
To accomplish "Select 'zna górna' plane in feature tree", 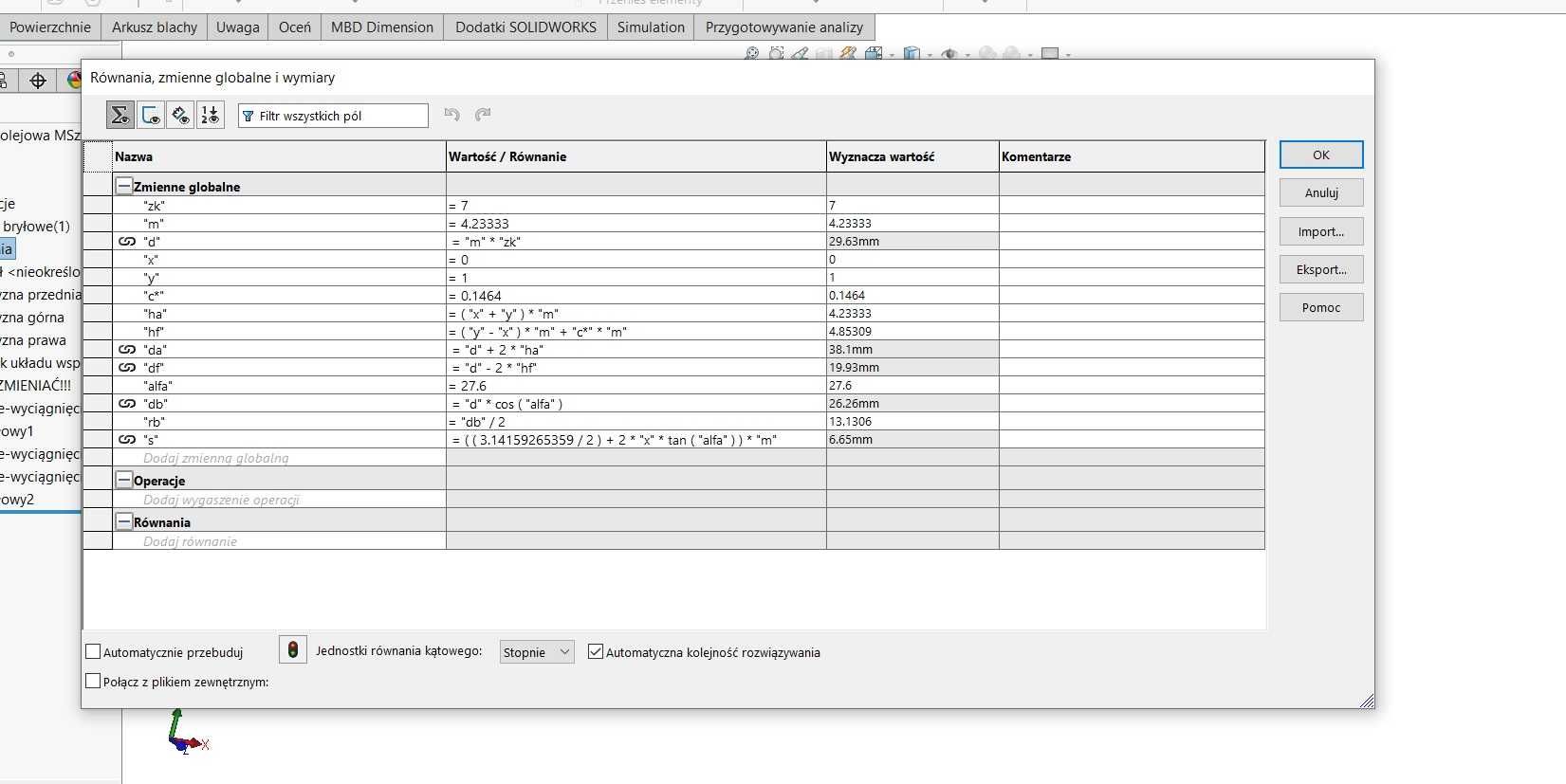I will click(x=32, y=318).
